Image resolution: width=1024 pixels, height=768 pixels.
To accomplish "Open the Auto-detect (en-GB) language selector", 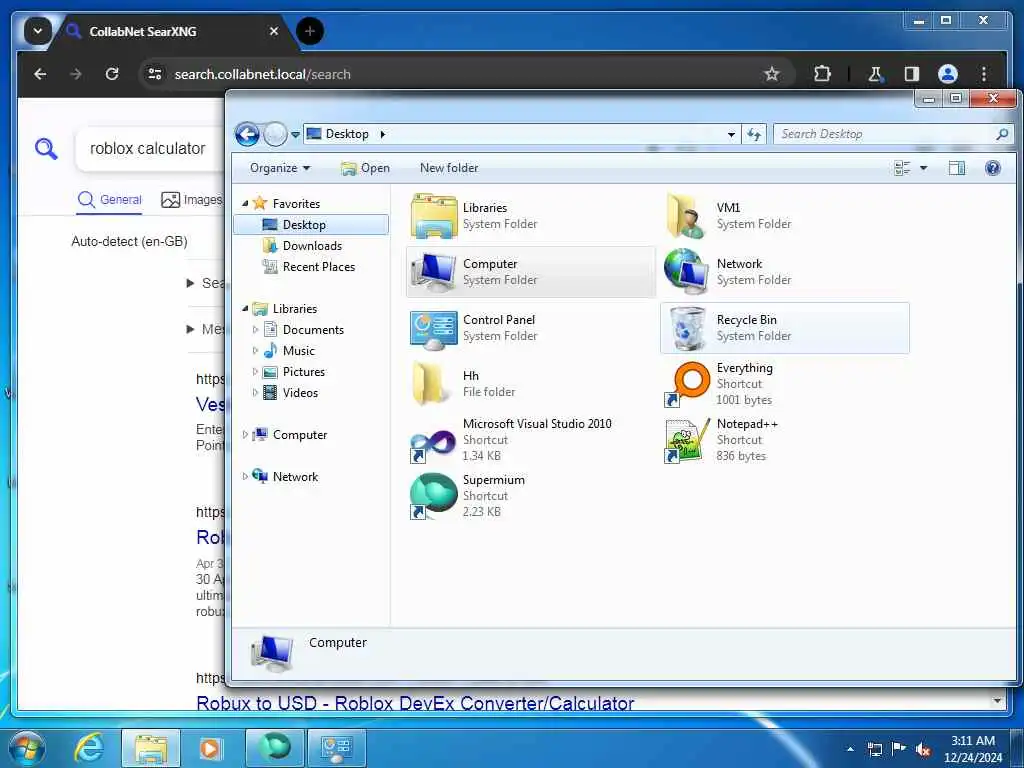I will pyautogui.click(x=129, y=242).
